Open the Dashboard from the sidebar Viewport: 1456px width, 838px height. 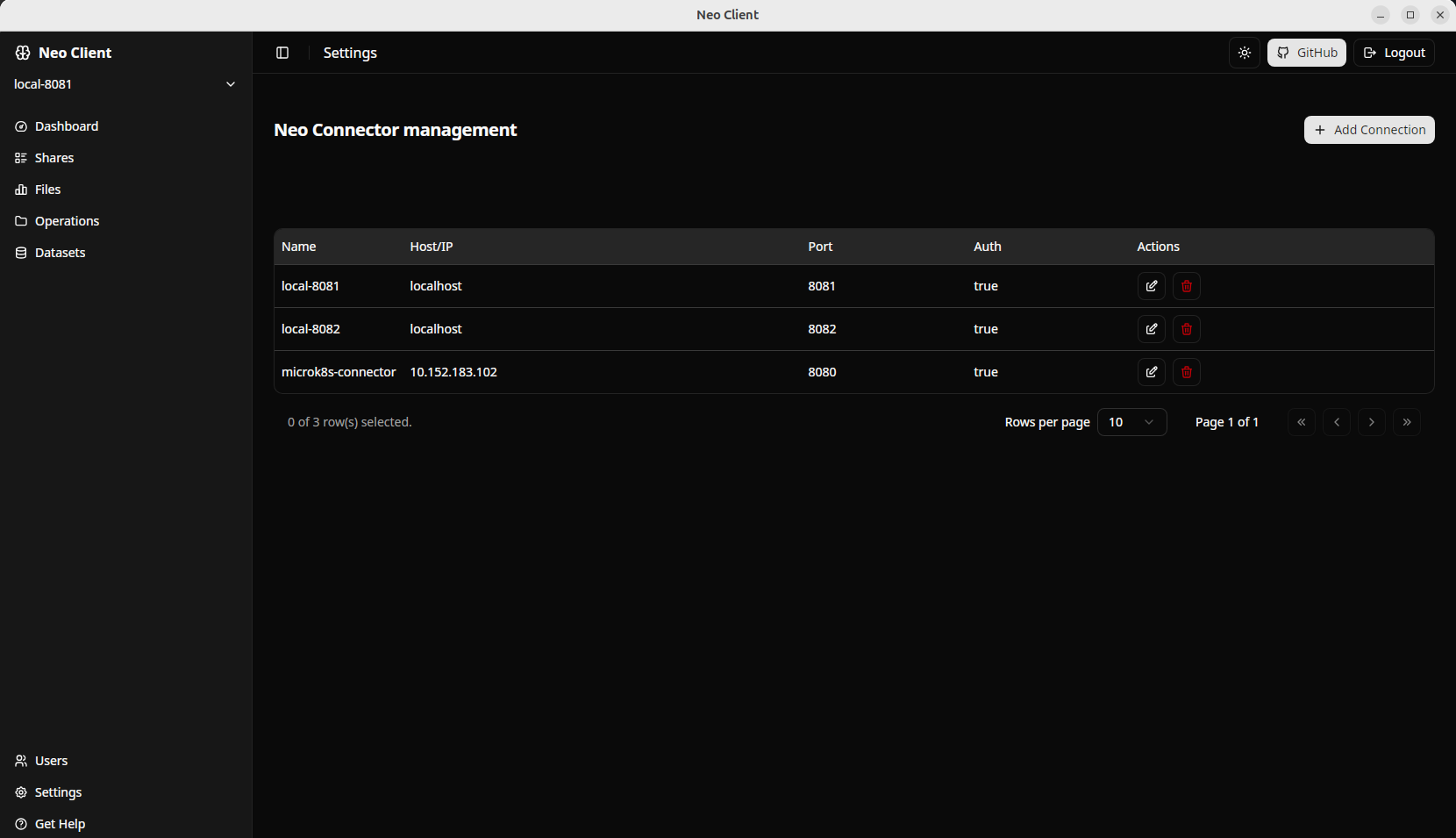pos(66,125)
